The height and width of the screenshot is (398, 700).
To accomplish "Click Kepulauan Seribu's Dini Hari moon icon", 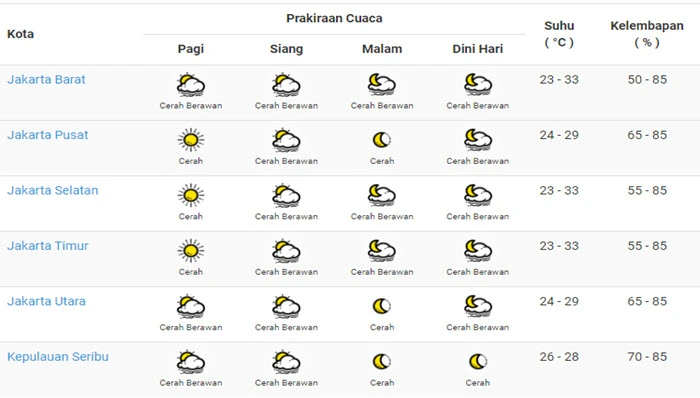I will (x=478, y=361).
